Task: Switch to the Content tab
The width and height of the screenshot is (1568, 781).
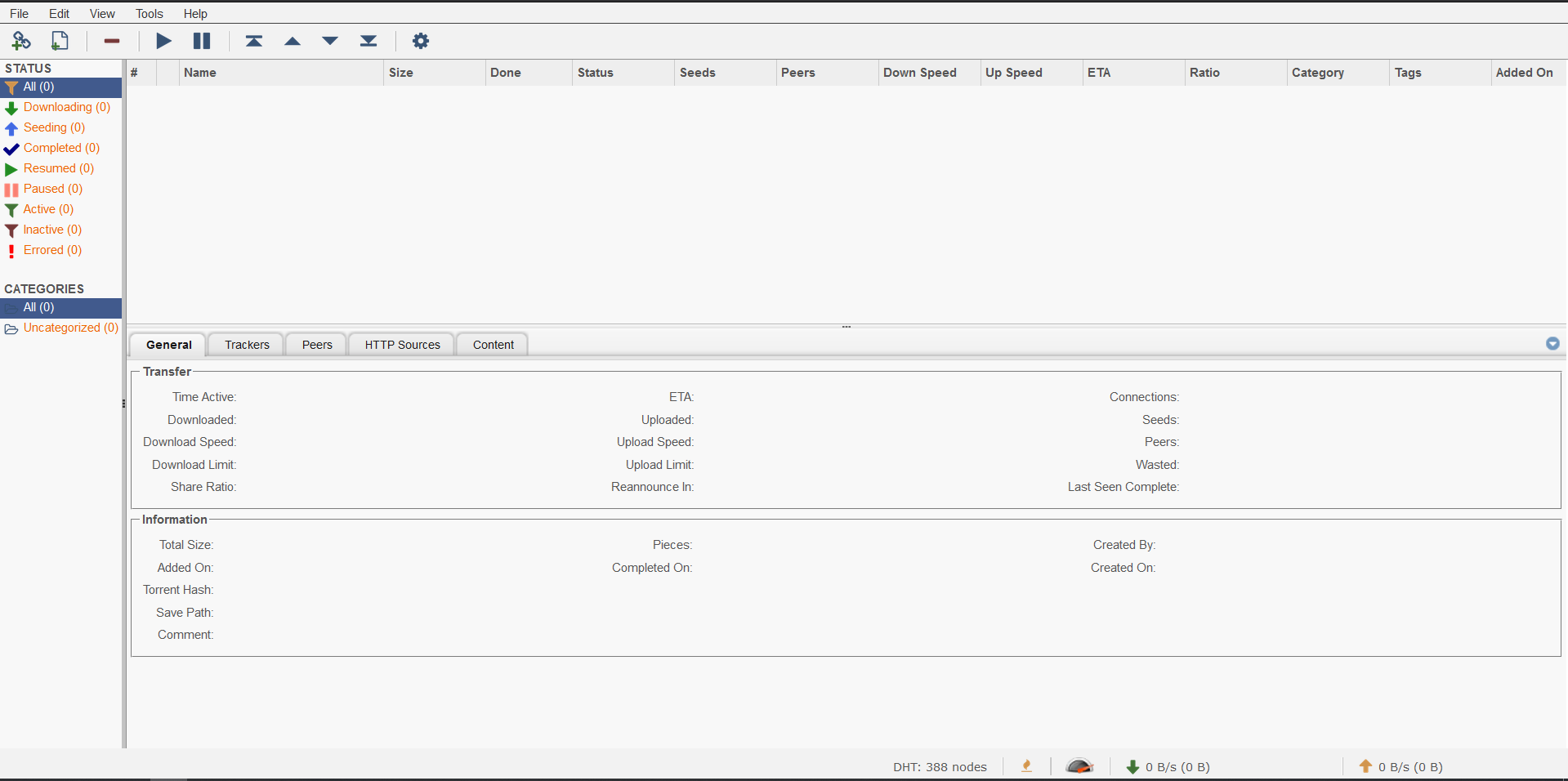Action: coord(491,344)
